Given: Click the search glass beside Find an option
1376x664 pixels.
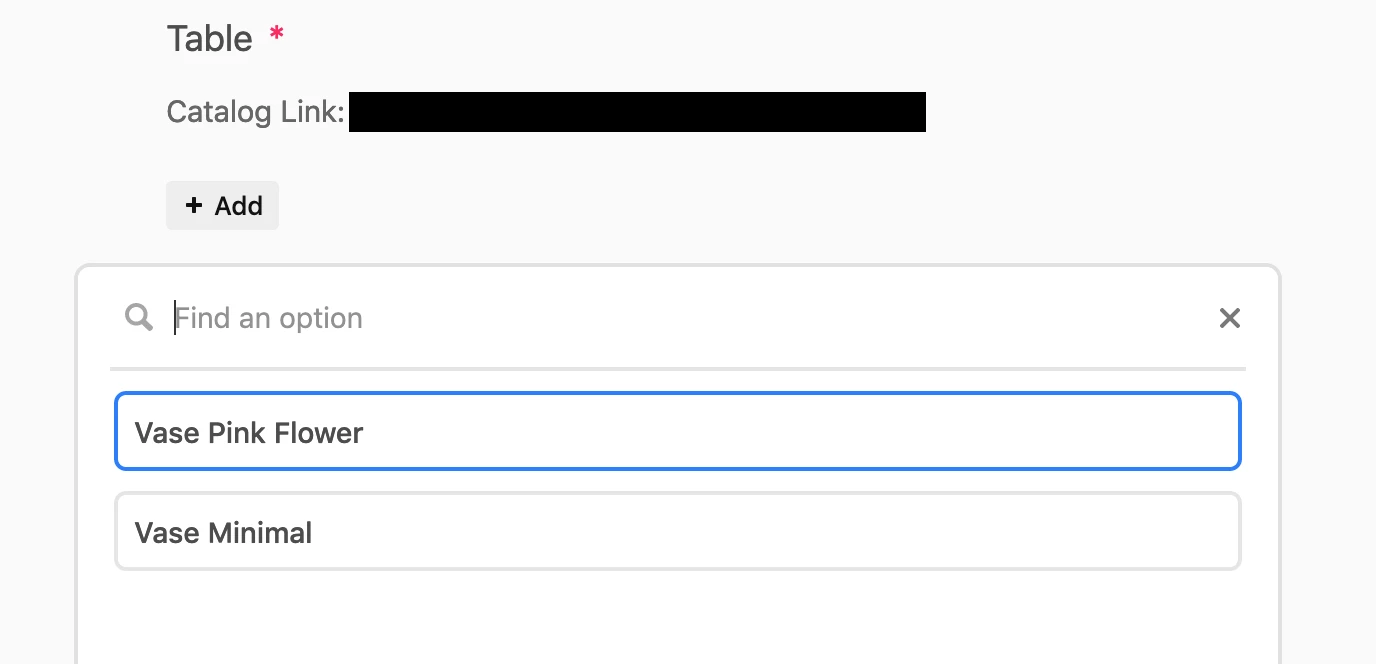Looking at the screenshot, I should click(139, 318).
